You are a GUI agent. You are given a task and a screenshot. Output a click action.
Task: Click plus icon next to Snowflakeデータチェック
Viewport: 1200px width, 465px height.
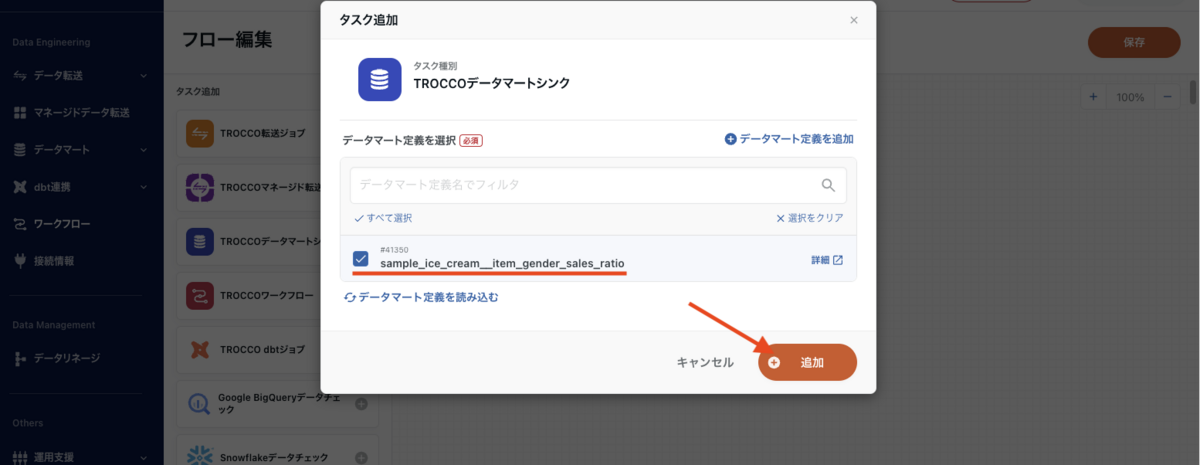point(361,458)
